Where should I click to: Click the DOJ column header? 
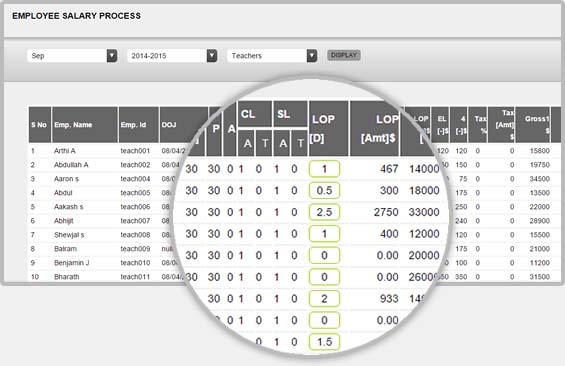coord(184,125)
